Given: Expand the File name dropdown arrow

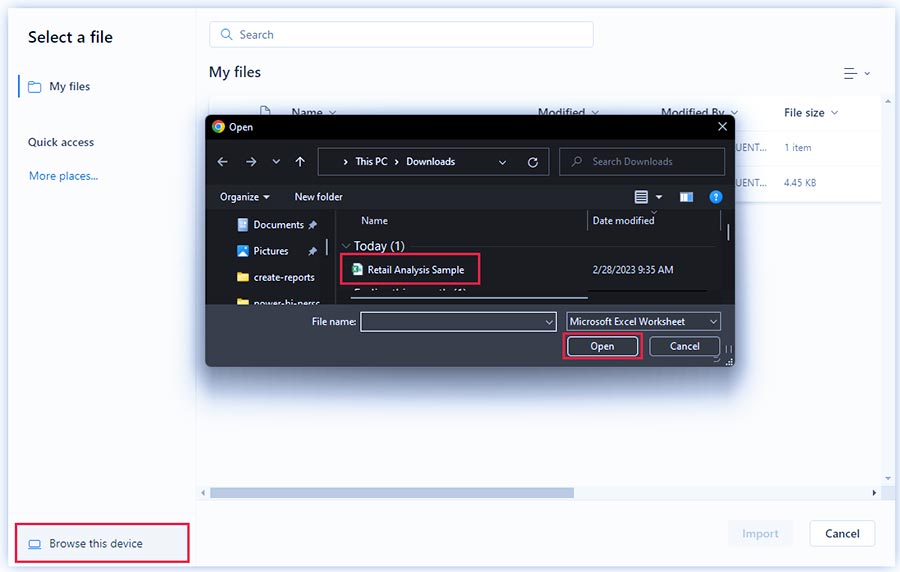Looking at the screenshot, I should coord(549,322).
